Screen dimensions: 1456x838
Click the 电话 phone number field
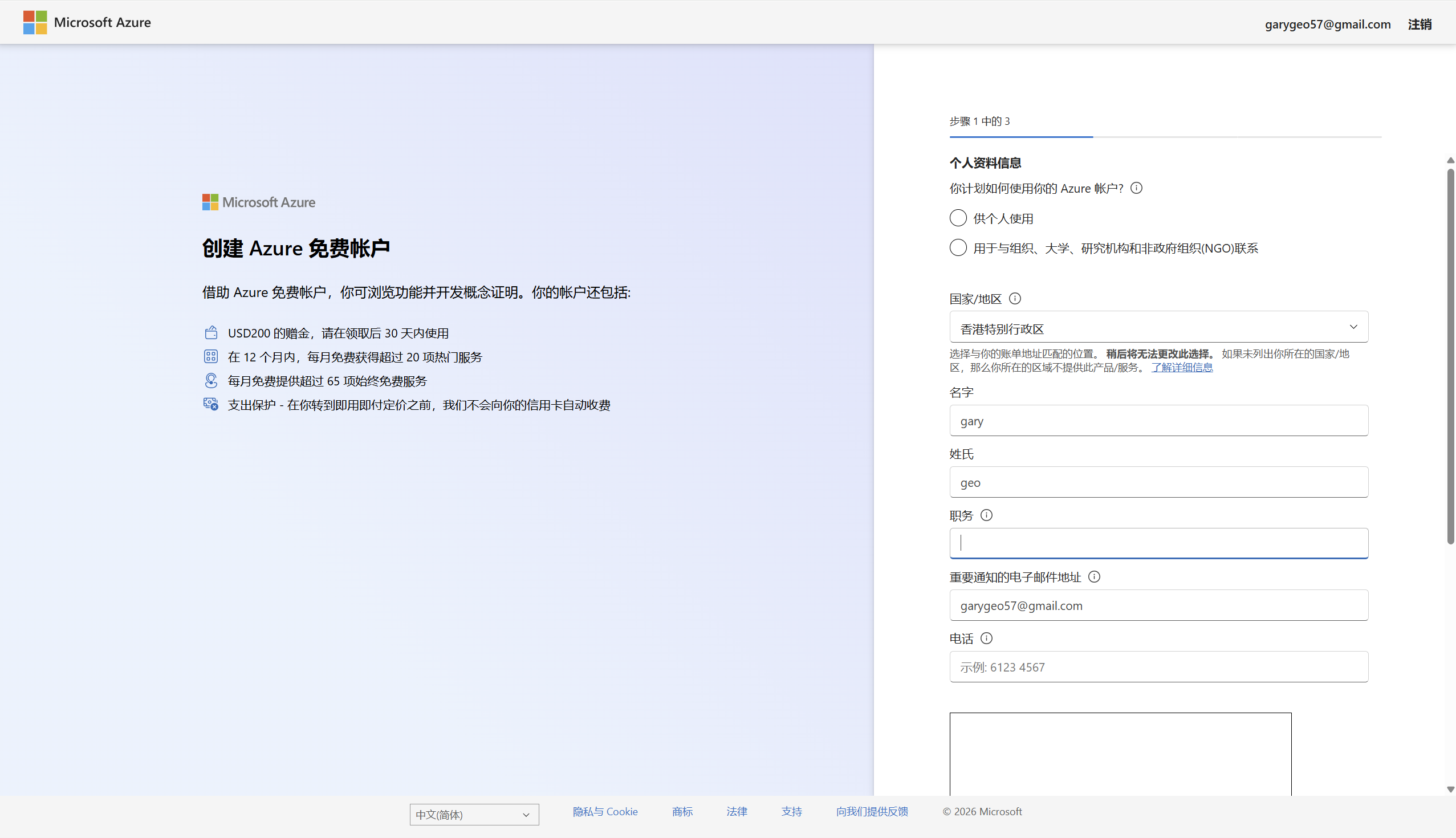(x=1158, y=667)
